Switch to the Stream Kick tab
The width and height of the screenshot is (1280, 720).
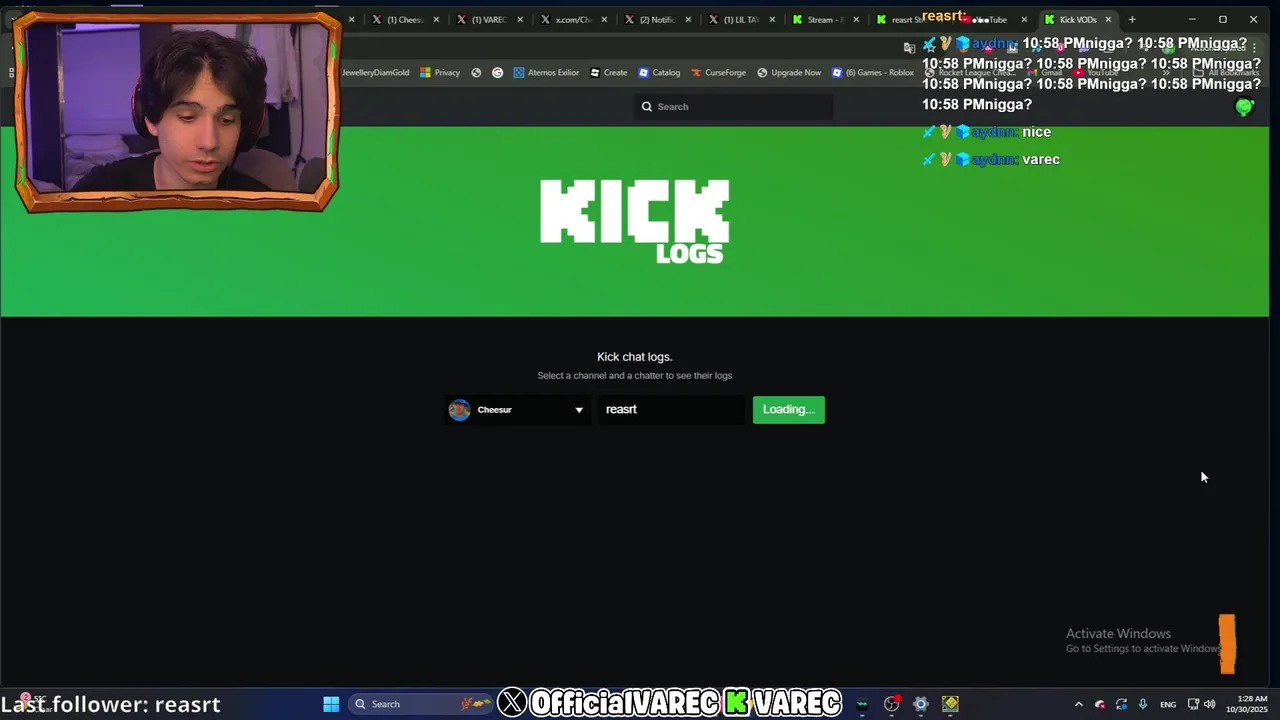pyautogui.click(x=824, y=19)
